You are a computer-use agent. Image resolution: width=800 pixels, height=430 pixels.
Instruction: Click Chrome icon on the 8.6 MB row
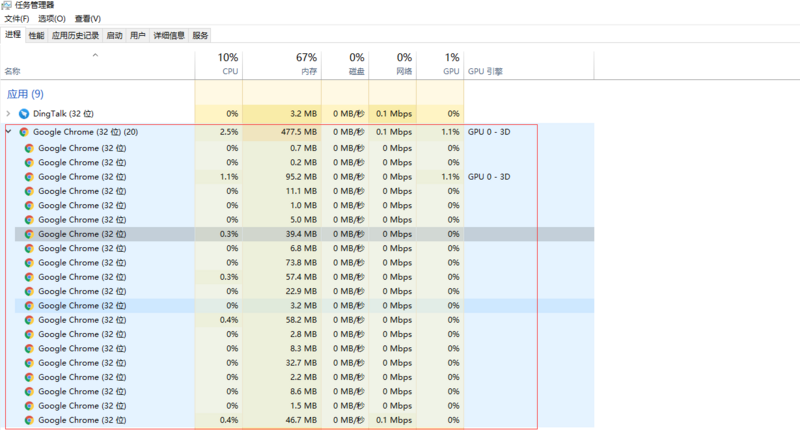(29, 391)
